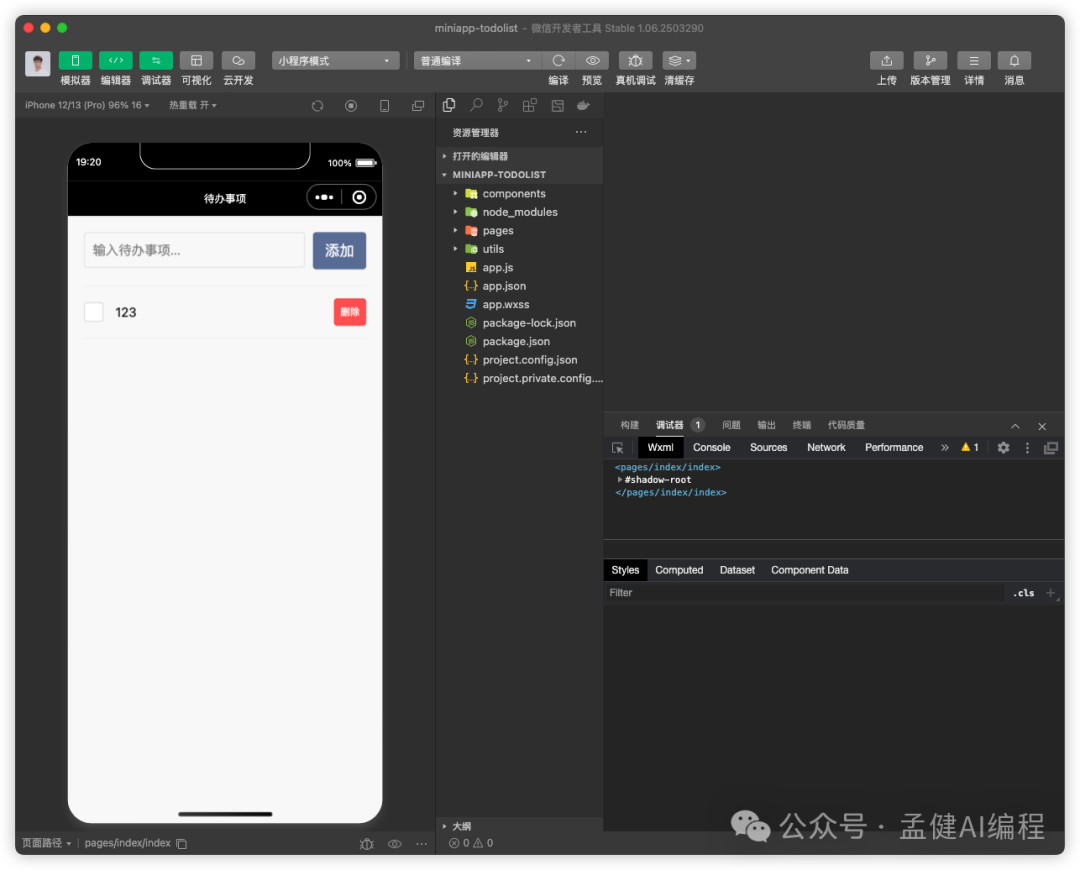Image resolution: width=1080 pixels, height=870 pixels.
Task: Expand the utils folder
Action: 520,249
